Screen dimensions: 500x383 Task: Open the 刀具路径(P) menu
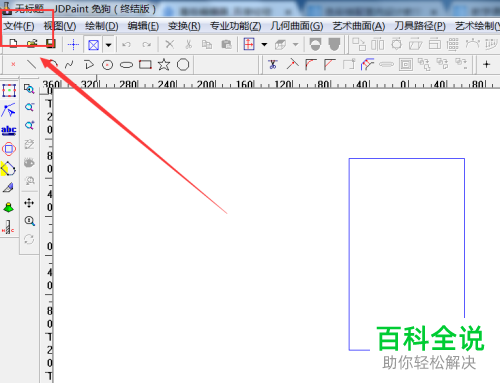tap(420, 26)
